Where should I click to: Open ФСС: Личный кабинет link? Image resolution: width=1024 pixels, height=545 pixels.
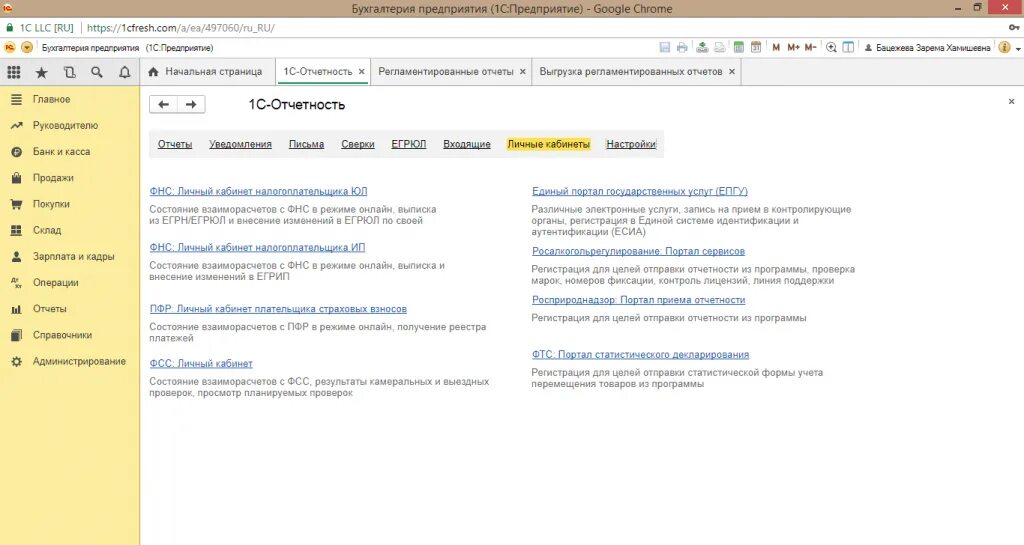point(201,364)
